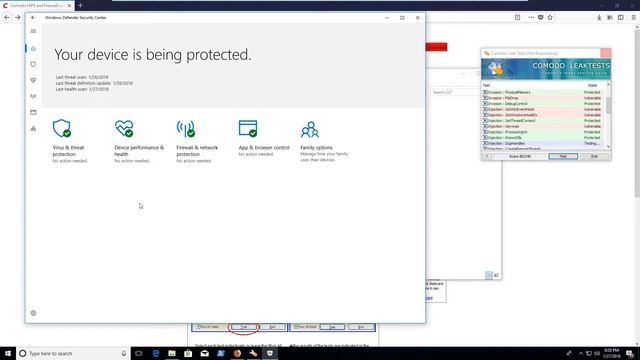This screenshot has width=640, height=360.
Task: Bookmark this page with star icon
Action: click(x=550, y=18)
